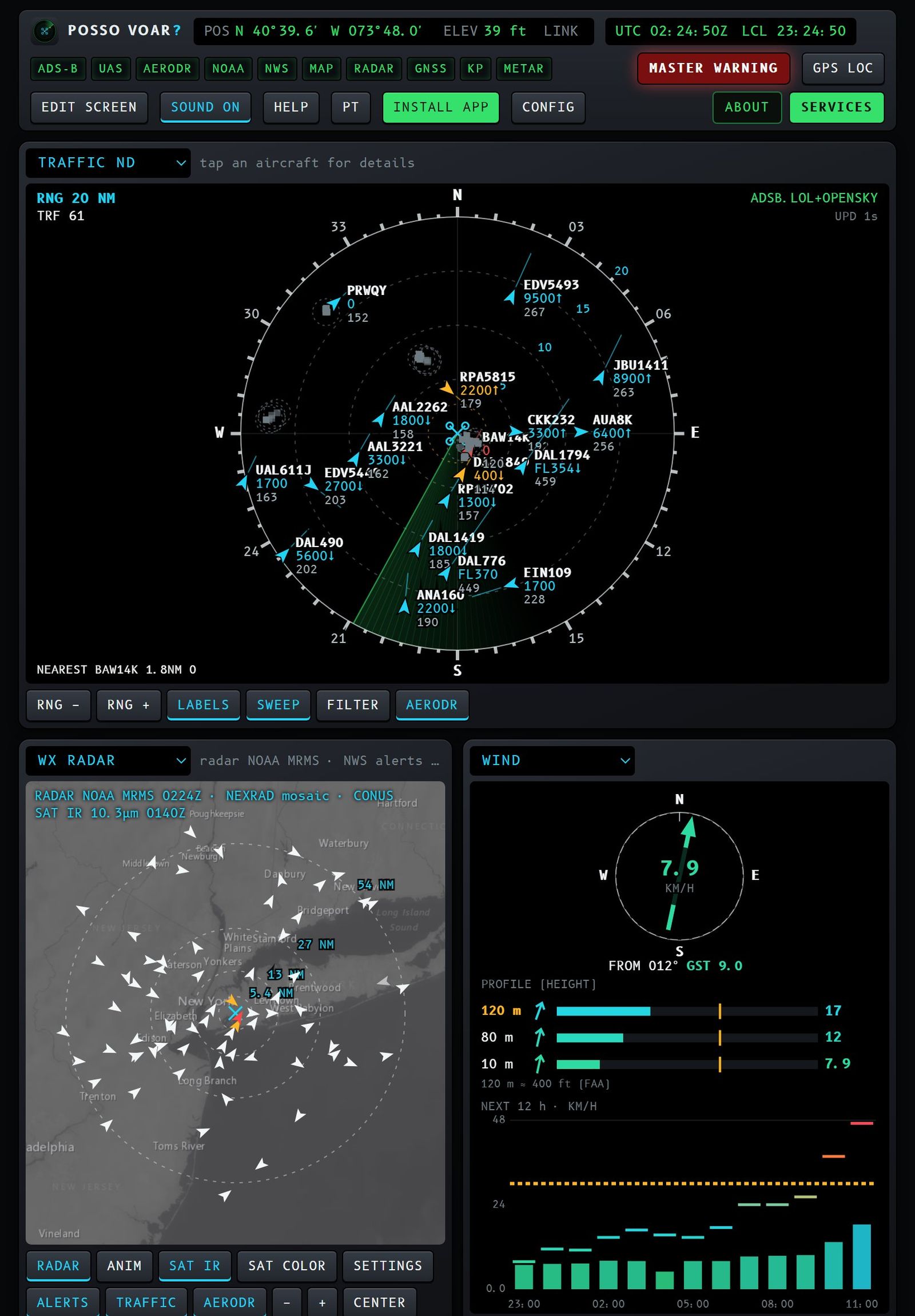Viewport: 915px width, 1316px height.
Task: Toggle SOUND ON button
Action: (205, 107)
